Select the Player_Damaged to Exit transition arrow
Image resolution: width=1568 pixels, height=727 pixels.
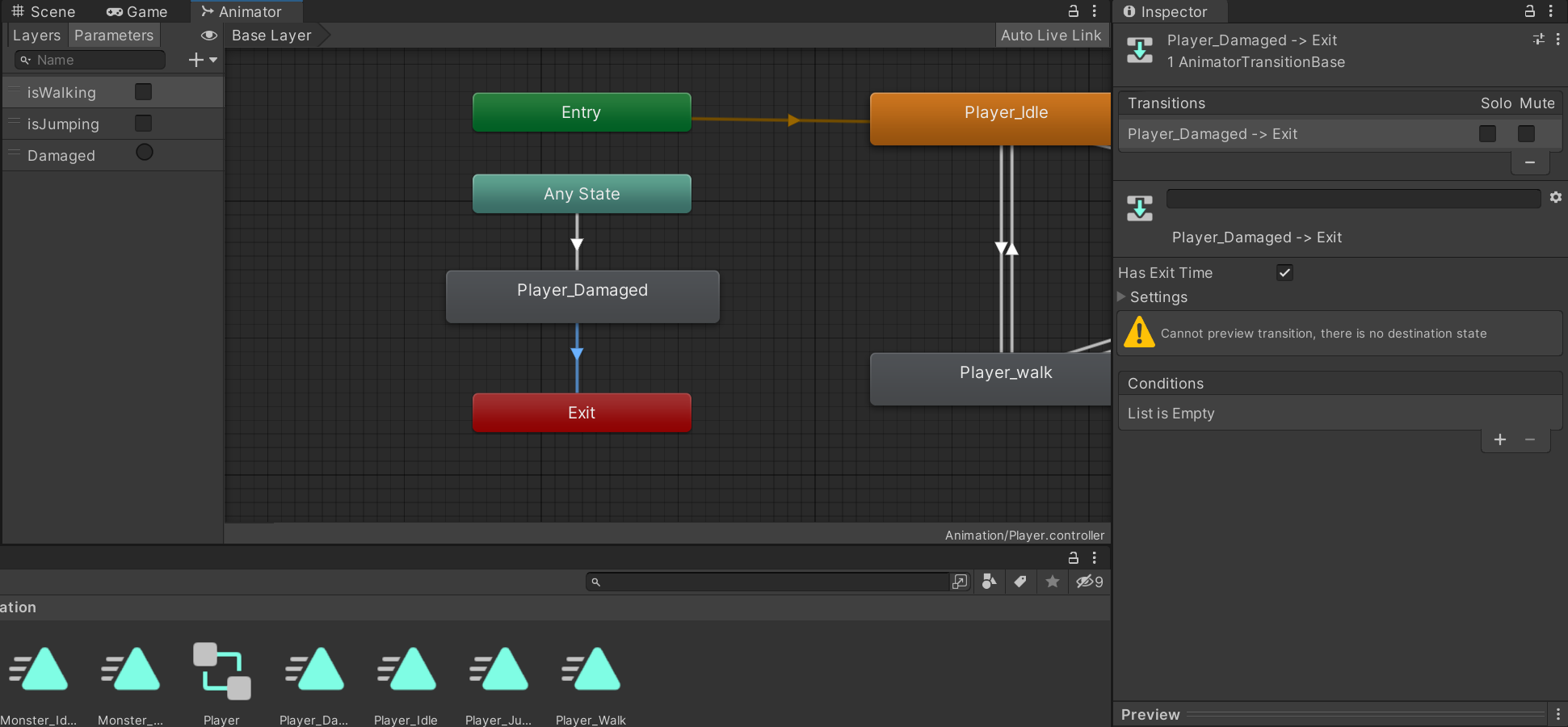577,355
